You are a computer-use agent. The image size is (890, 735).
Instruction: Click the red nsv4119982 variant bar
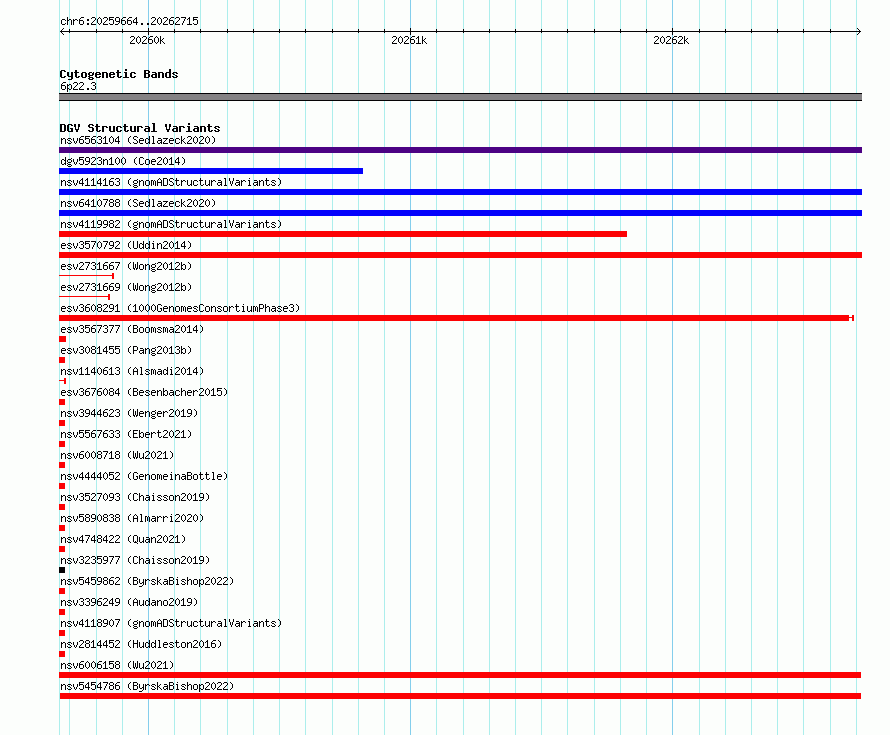pos(343,234)
